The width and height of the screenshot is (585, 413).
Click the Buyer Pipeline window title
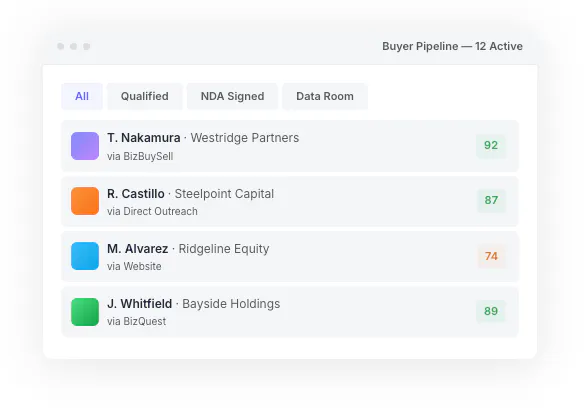[x=452, y=46]
